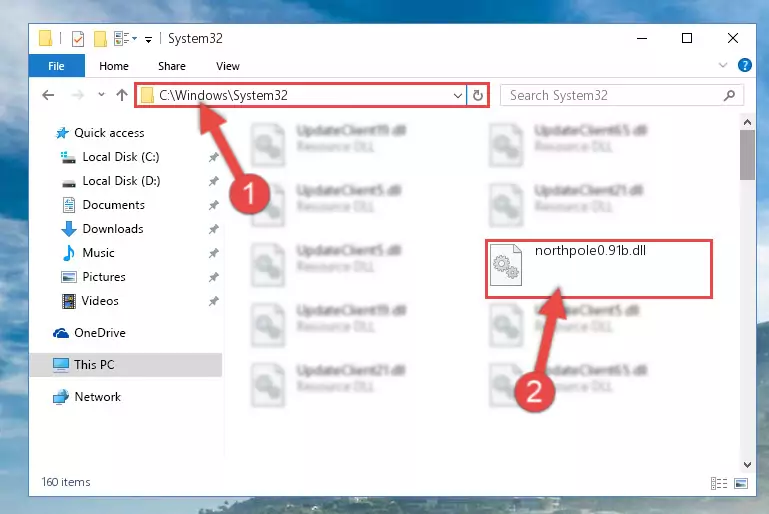Open the File menu
Screen dimensions: 769x514
56,66
